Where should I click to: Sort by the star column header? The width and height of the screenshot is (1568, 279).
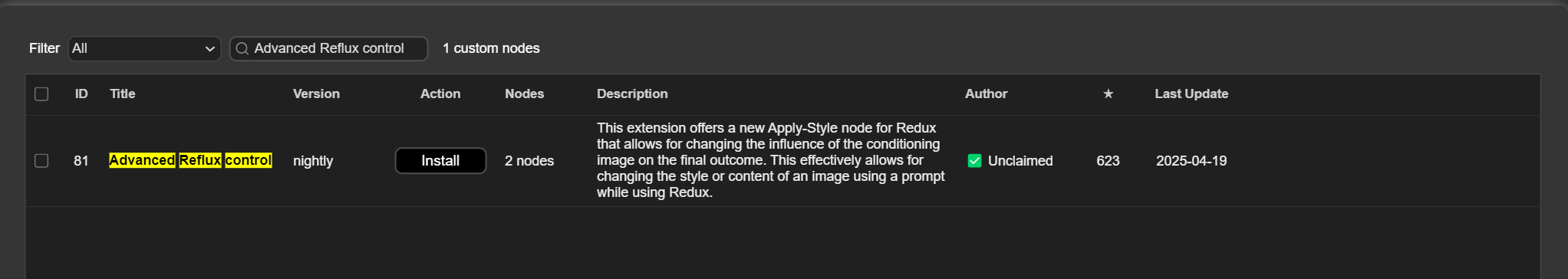1108,94
